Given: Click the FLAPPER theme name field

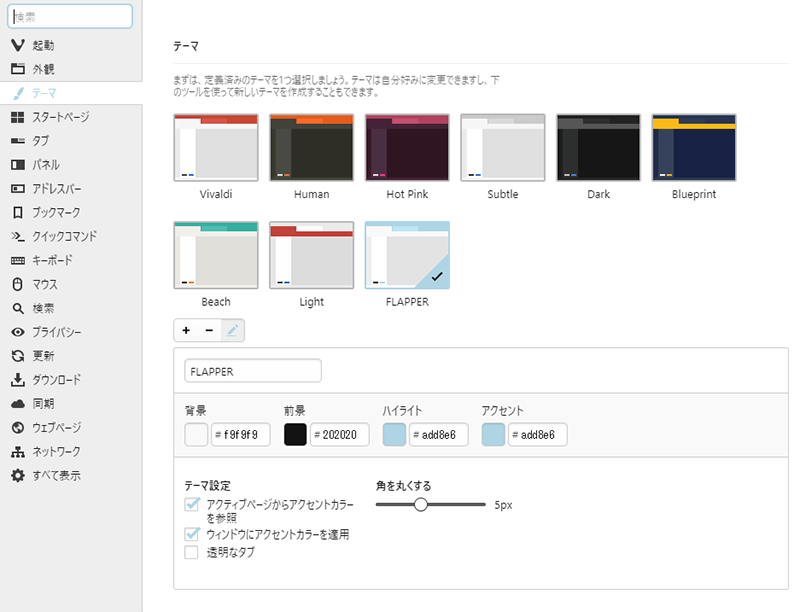Looking at the screenshot, I should tap(253, 371).
